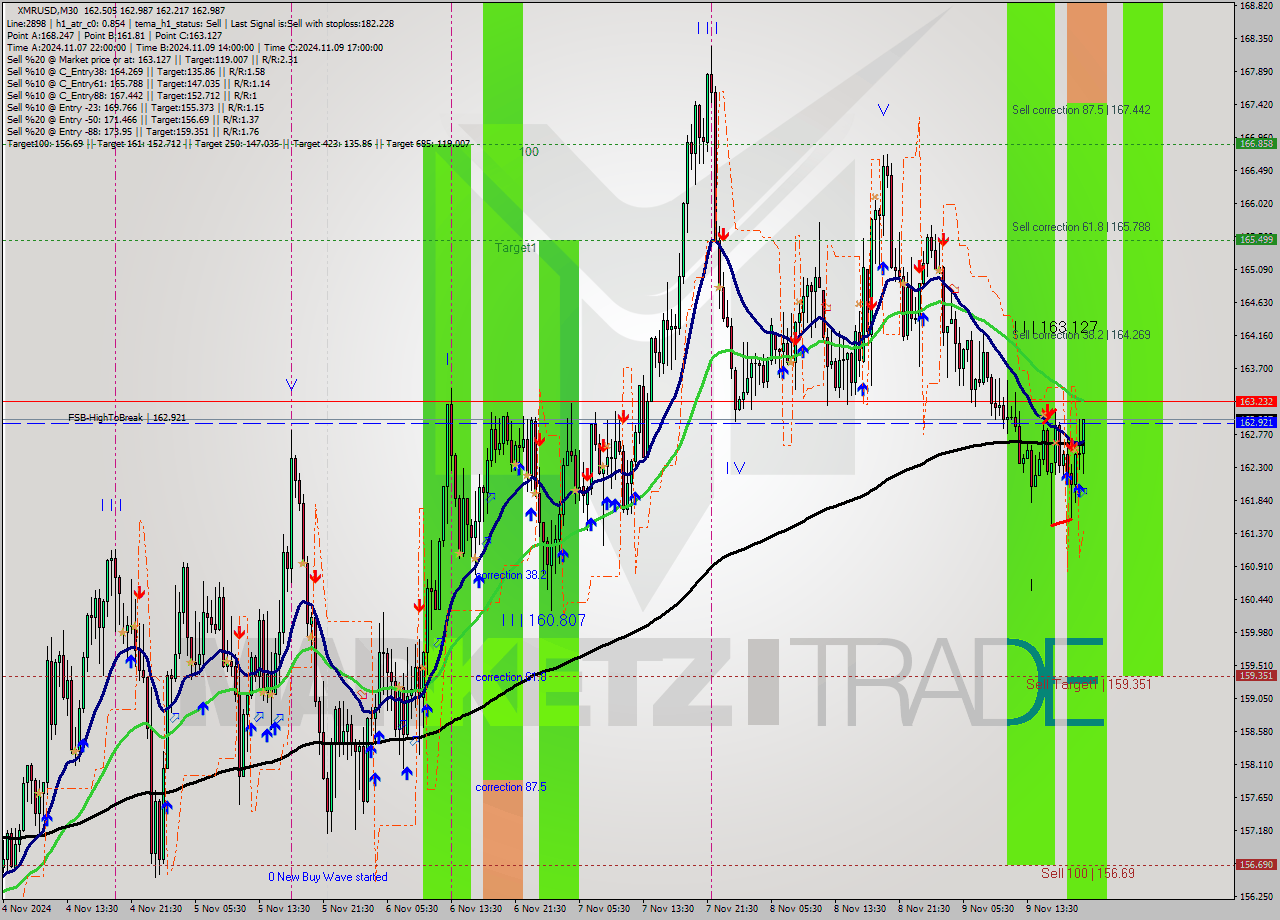
Task: Click the 'Sell correction 38.2 | 164.269' label
Action: (1080, 335)
